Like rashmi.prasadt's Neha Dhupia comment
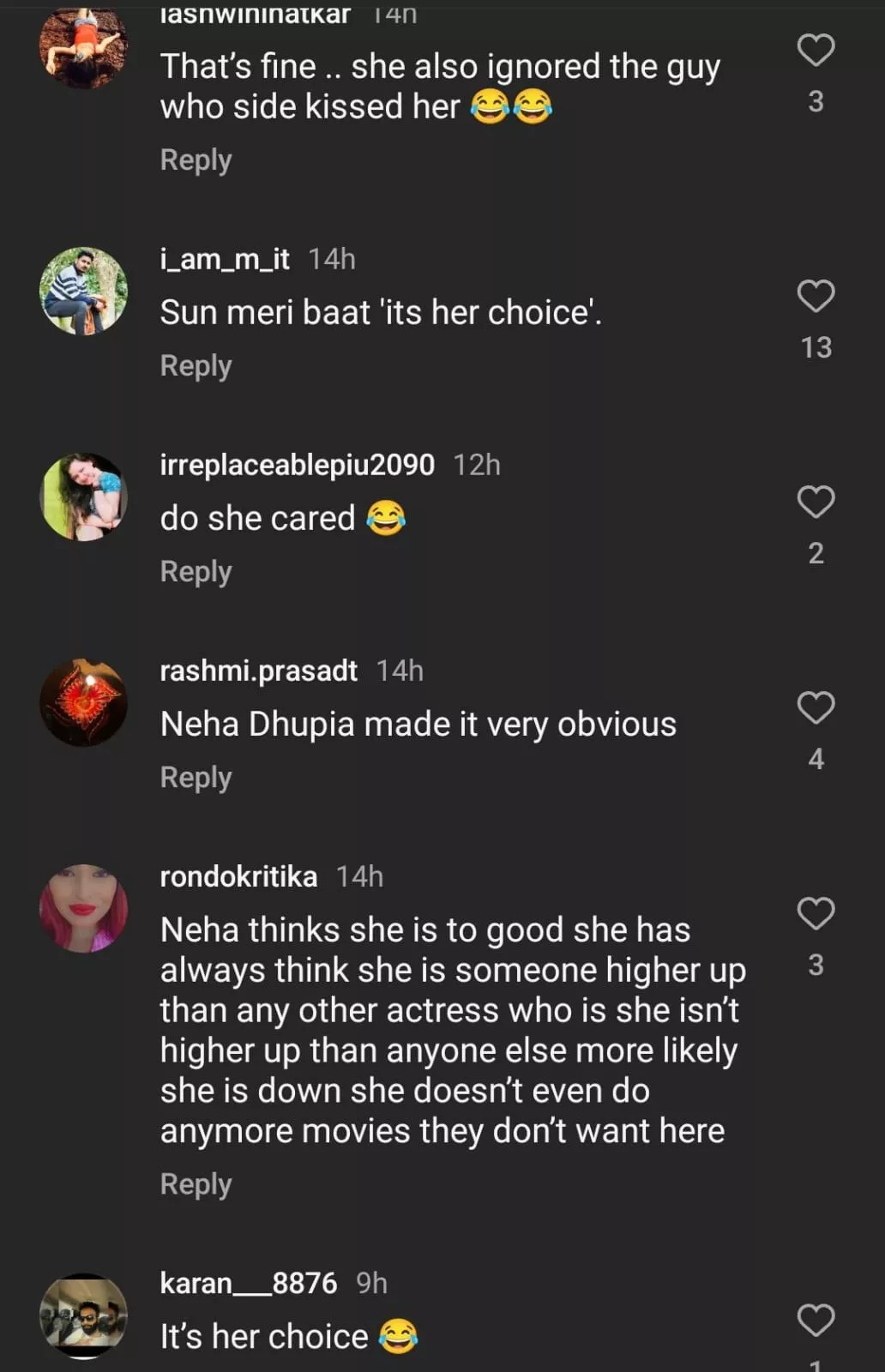 pyautogui.click(x=816, y=707)
